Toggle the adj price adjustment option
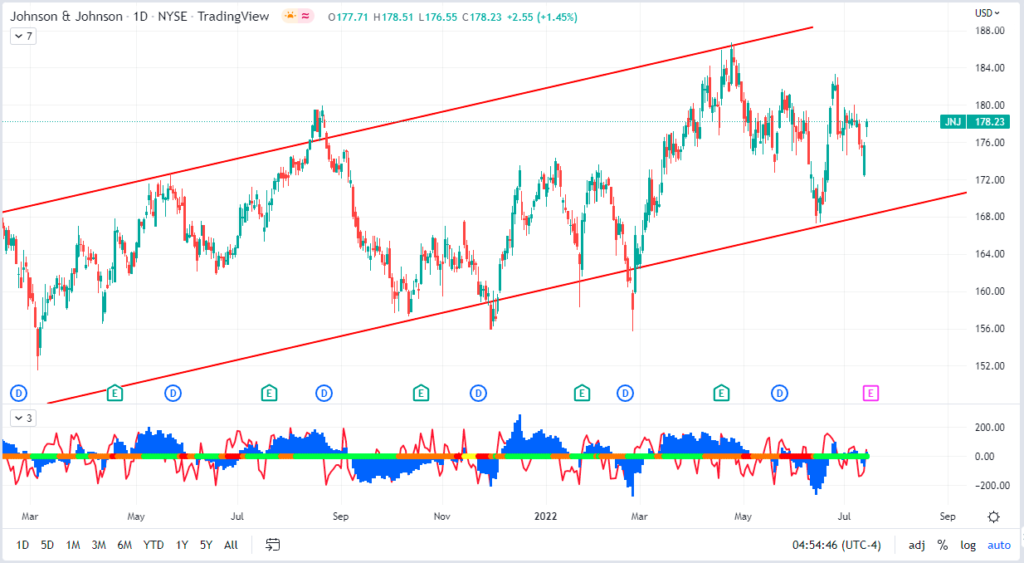The image size is (1024, 563). [916, 545]
